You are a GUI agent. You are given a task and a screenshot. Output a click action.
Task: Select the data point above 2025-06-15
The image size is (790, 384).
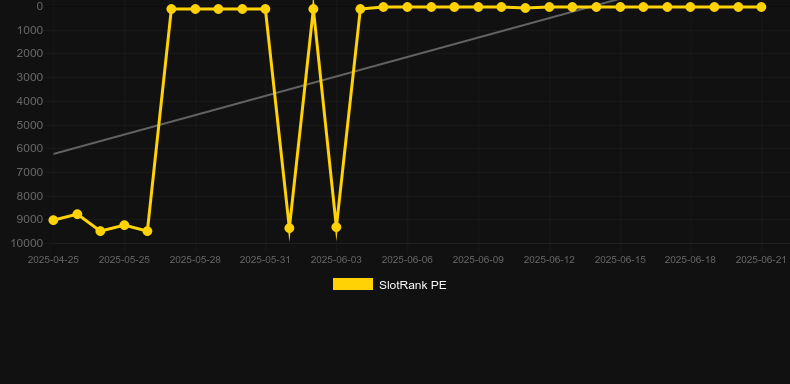[620, 7]
